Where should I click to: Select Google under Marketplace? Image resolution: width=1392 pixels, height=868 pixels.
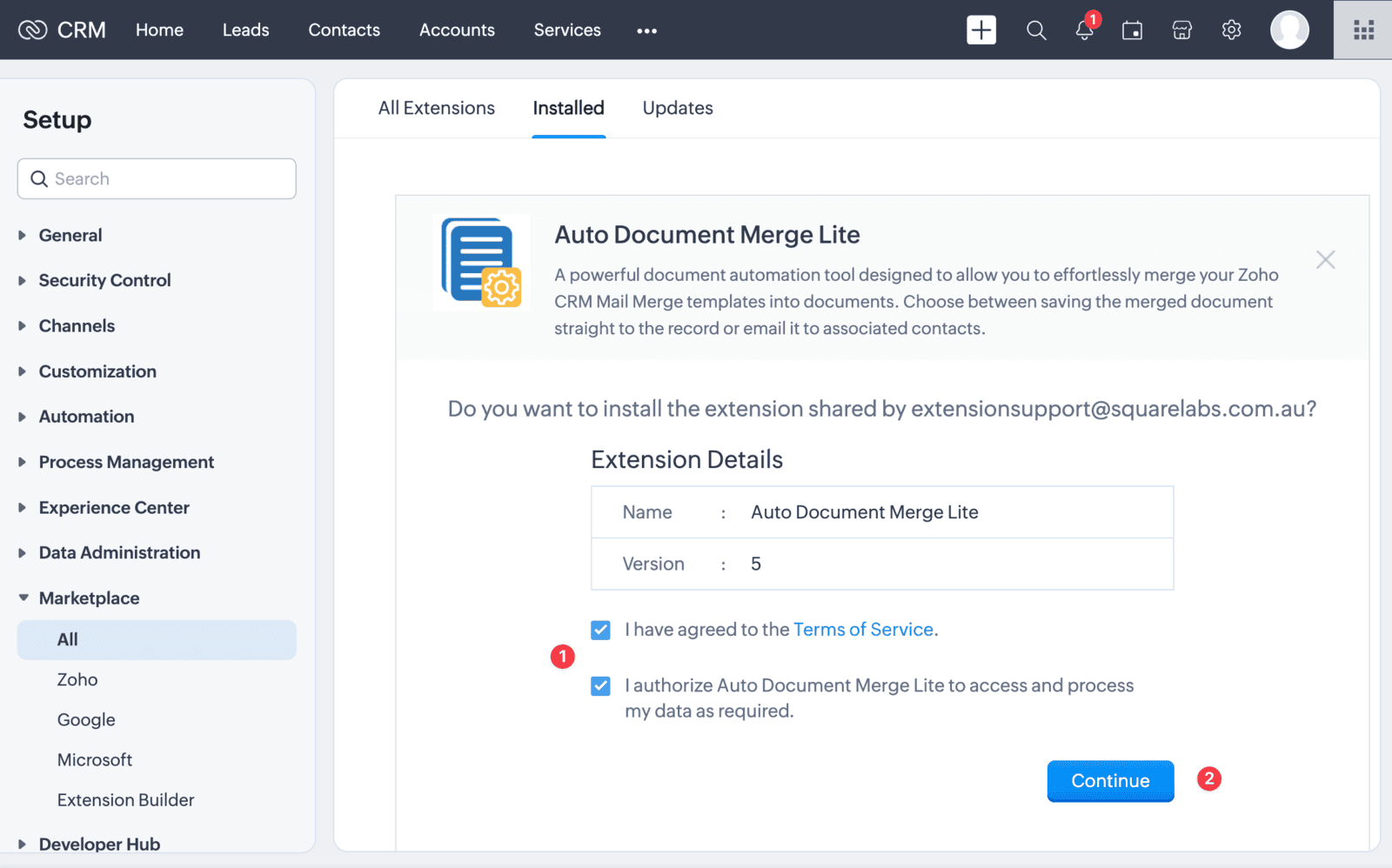pos(86,719)
